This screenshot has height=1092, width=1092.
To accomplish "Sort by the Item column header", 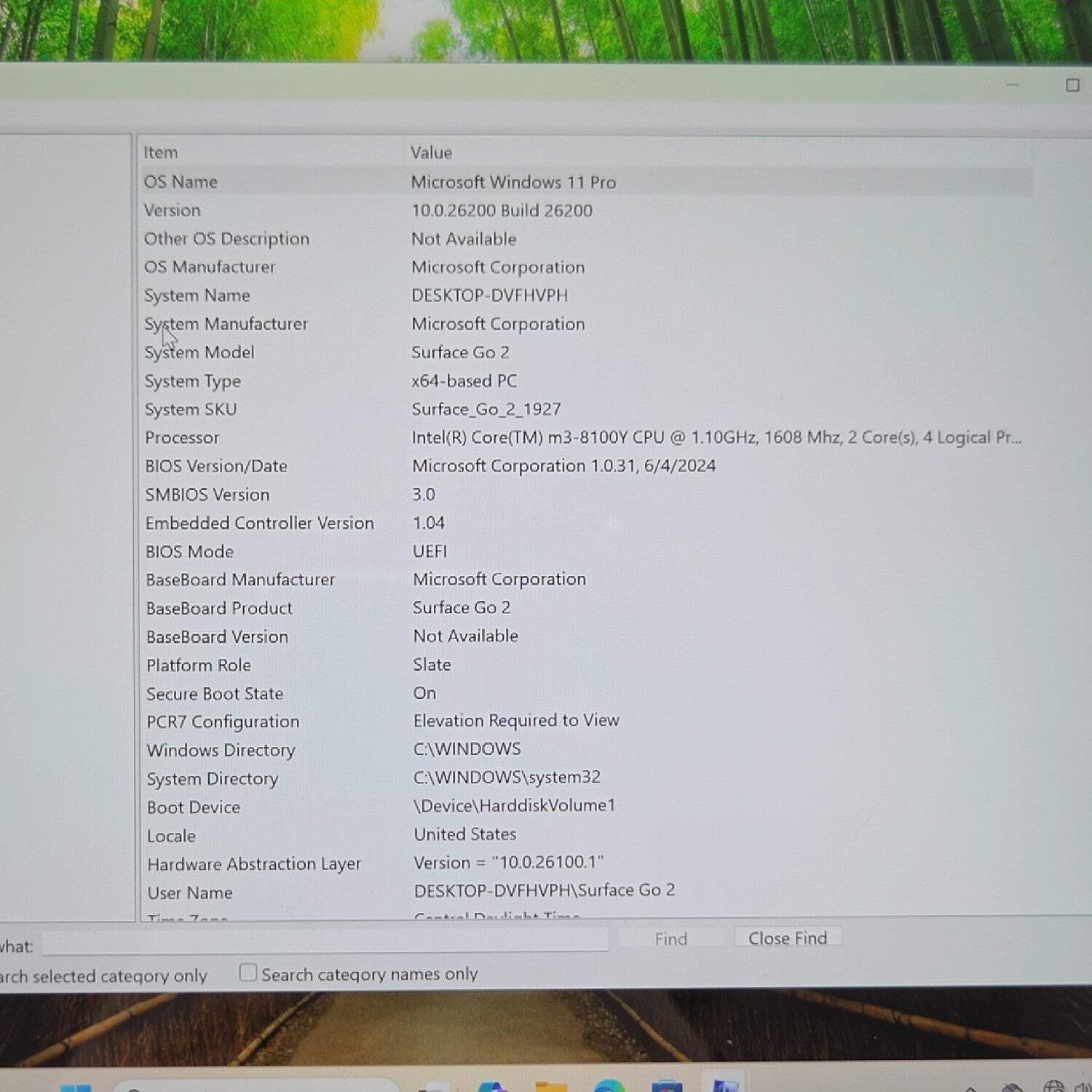I will coord(160,152).
